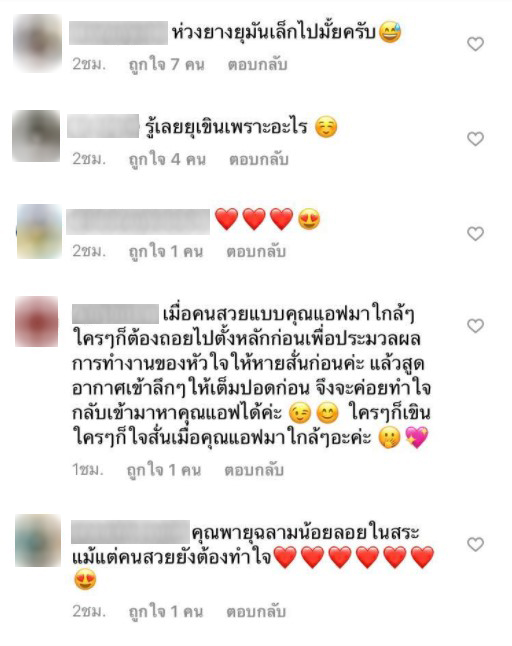Viewport: 512px width, 646px height.
Task: Open username of the hearts-emoji commenter
Action: pos(138,222)
